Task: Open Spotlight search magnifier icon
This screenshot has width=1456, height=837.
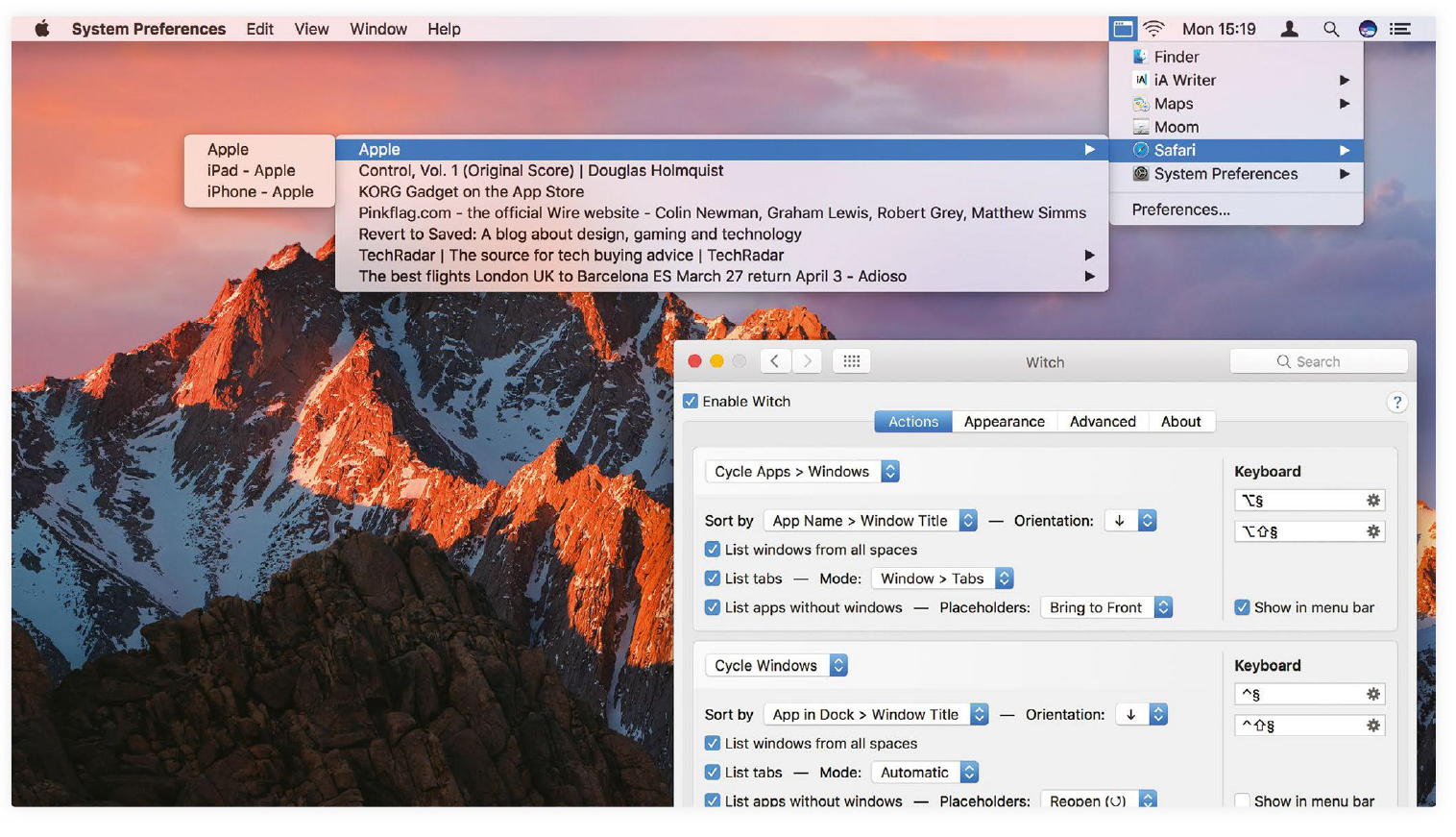Action: (1331, 29)
